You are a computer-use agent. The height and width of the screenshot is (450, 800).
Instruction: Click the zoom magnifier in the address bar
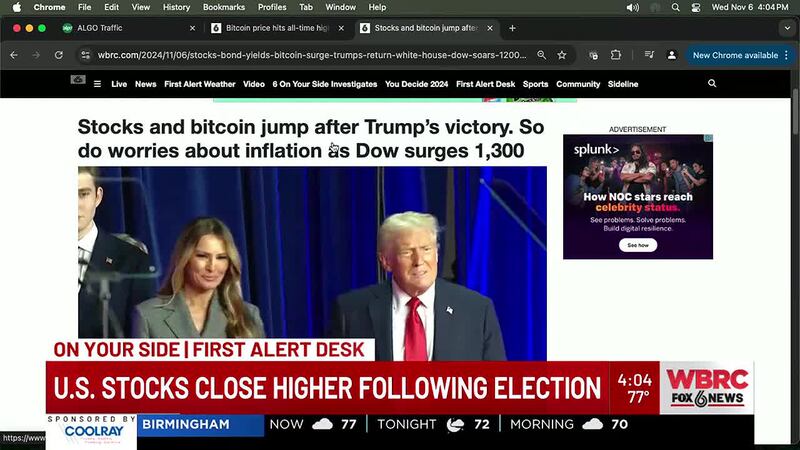click(x=541, y=55)
